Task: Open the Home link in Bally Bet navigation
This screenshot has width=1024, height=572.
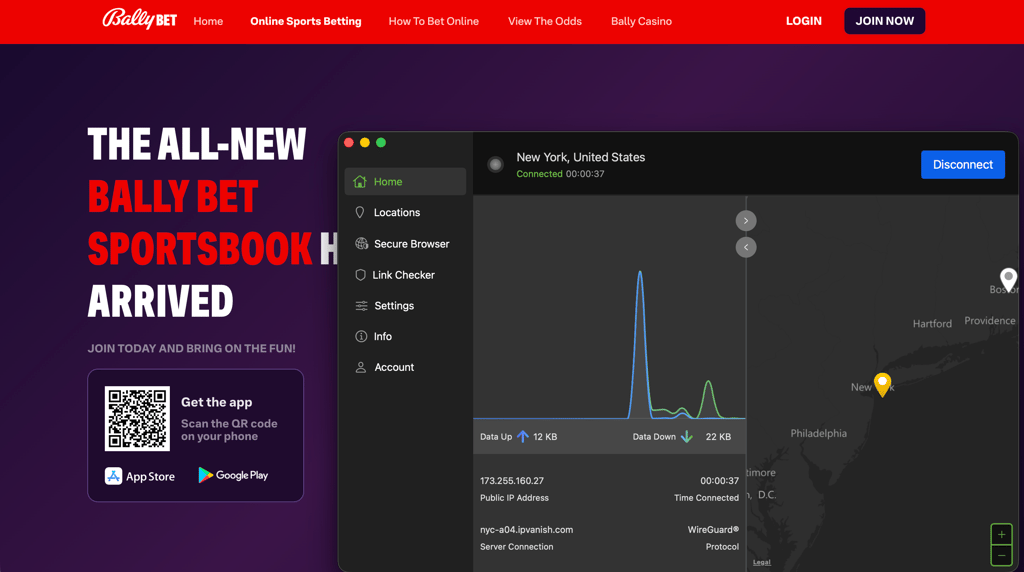Action: coord(208,22)
